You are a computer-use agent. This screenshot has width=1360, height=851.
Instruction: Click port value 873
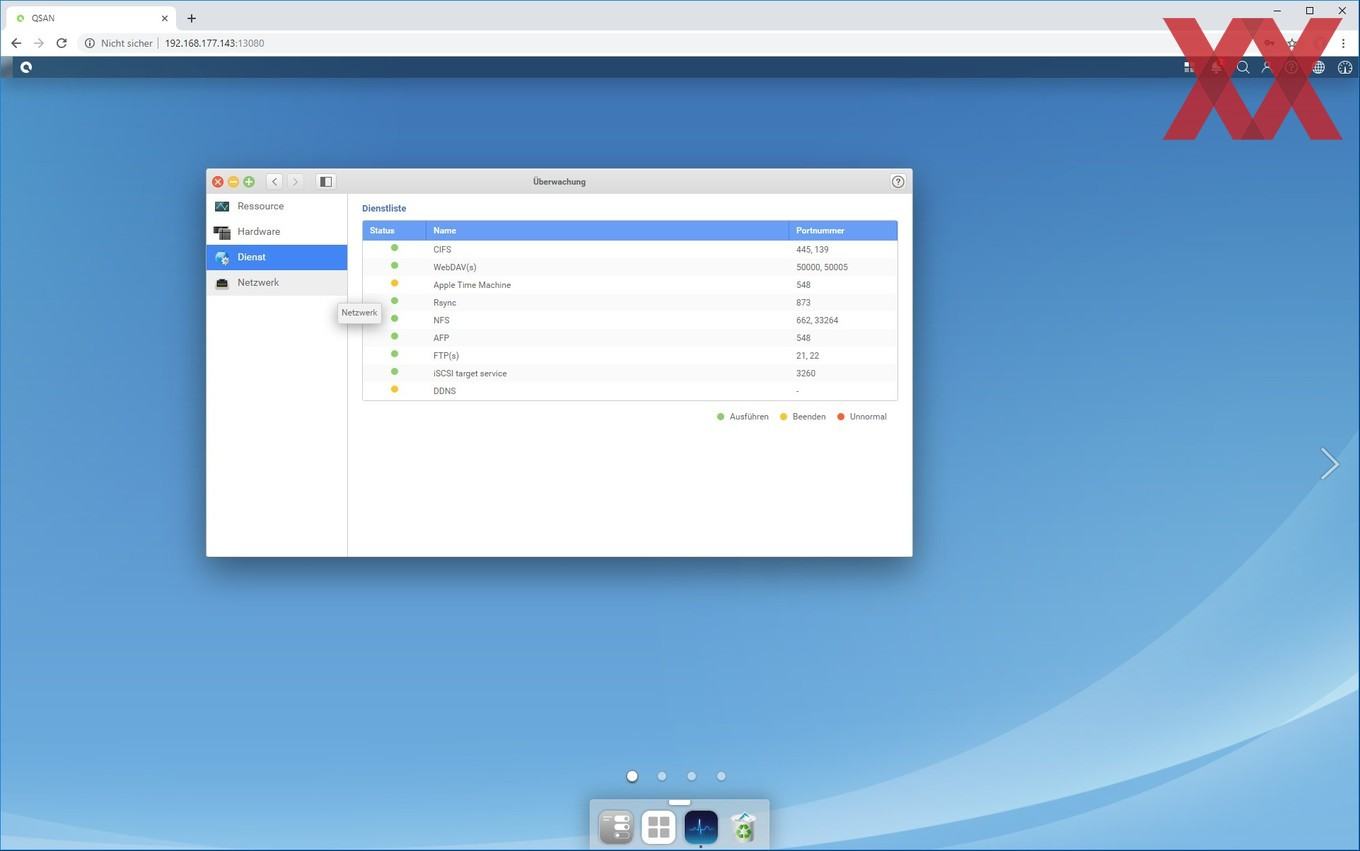pyautogui.click(x=803, y=303)
